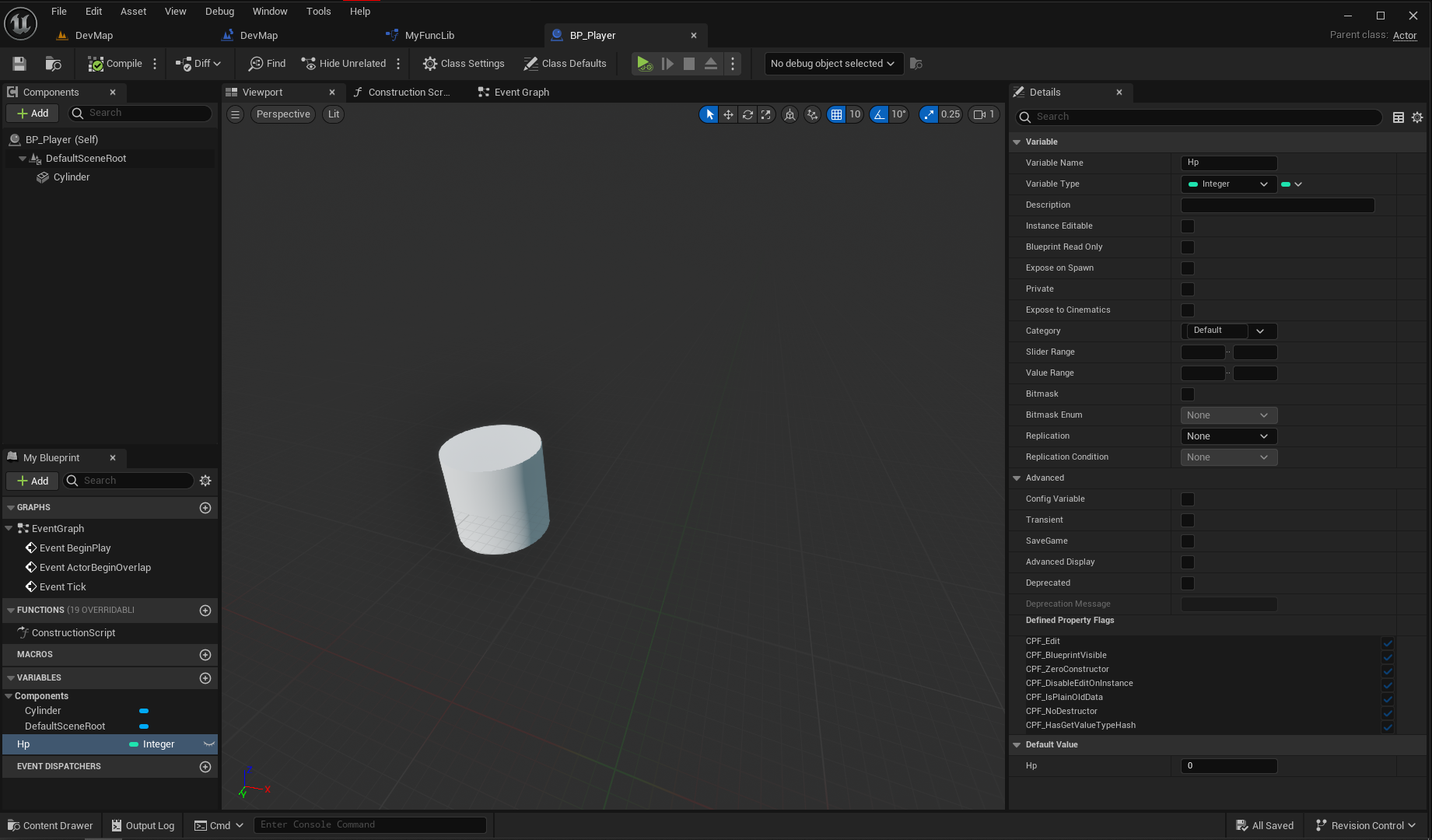Click the Hp default value field
The width and height of the screenshot is (1432, 840).
1228,766
